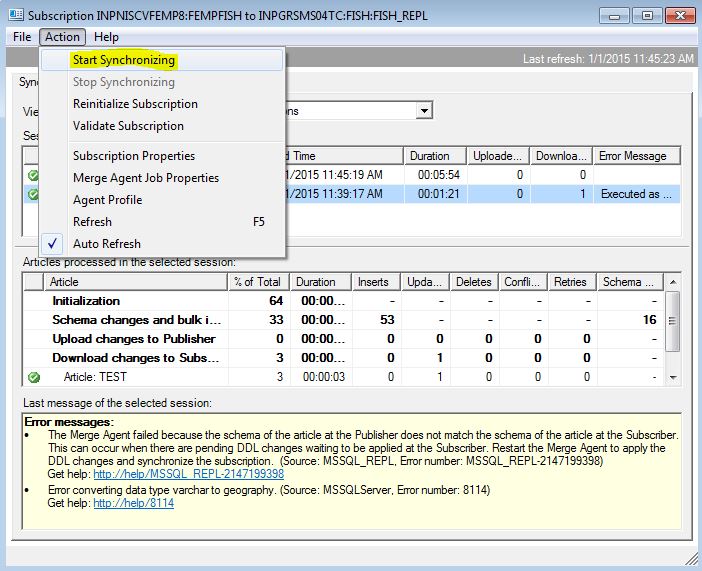This screenshot has width=702, height=571.
Task: Click the Article column header
Action: (x=136, y=282)
